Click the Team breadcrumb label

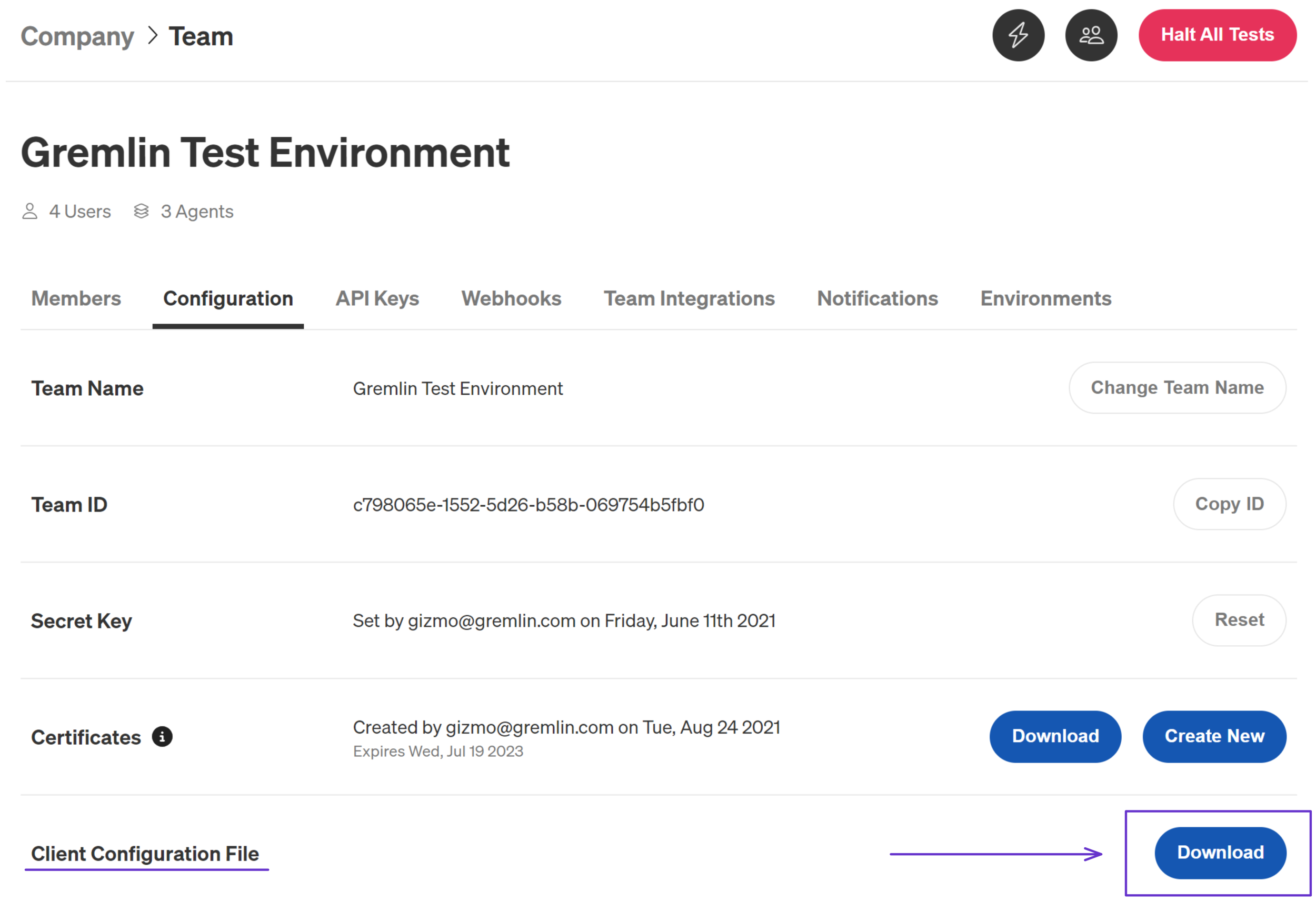click(x=201, y=36)
